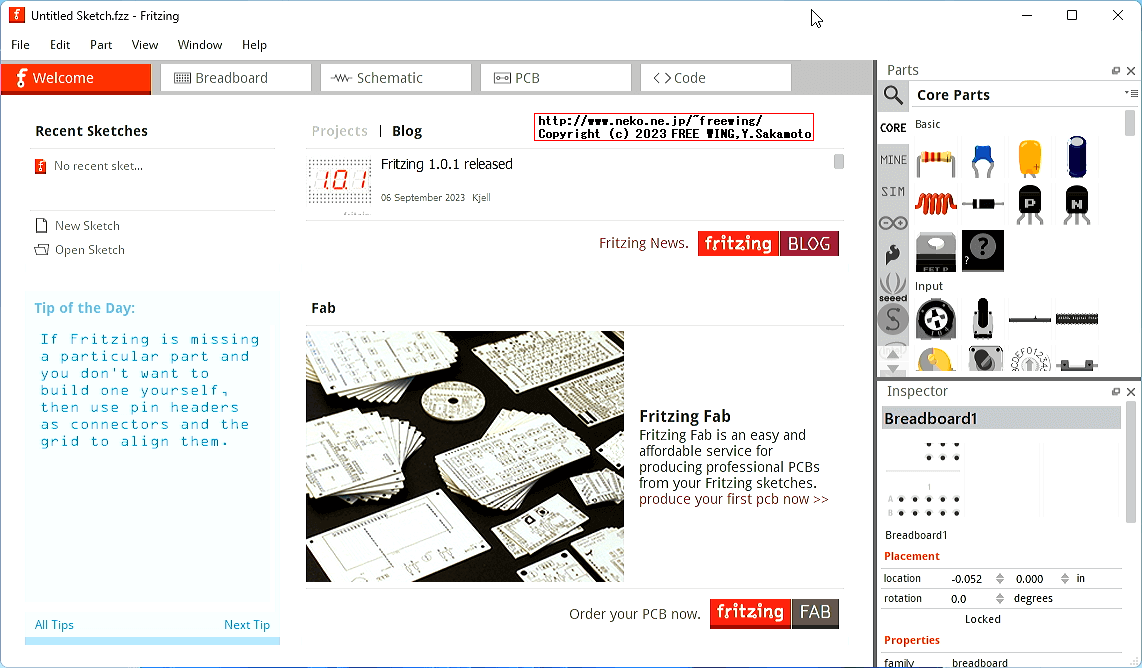Select the MINE parts bin tab
The width and height of the screenshot is (1142, 668).
(893, 160)
